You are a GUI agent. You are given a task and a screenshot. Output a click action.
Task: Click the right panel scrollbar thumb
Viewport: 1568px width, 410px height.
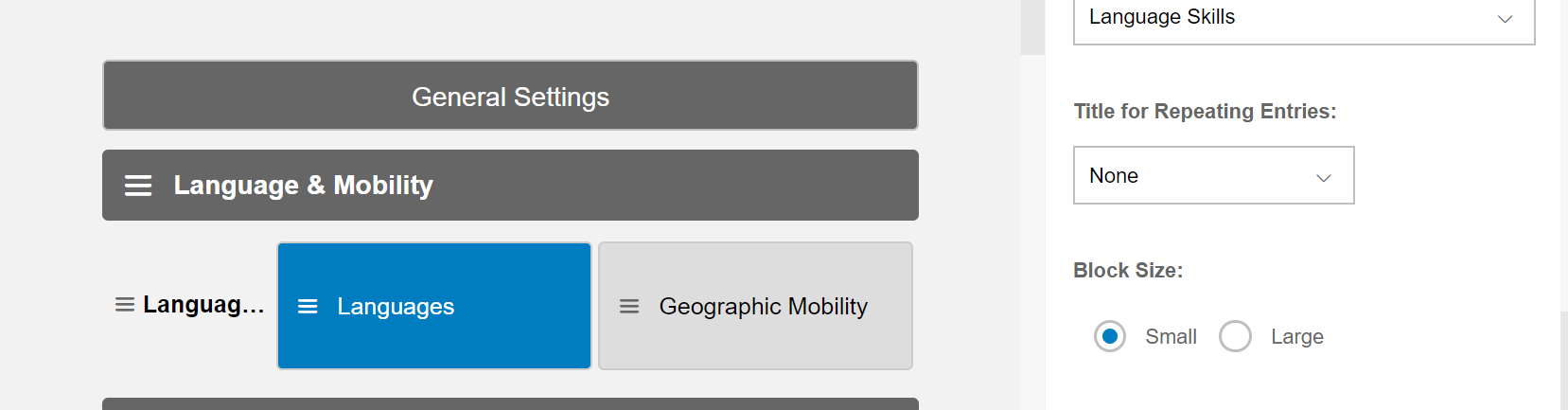[1563, 361]
